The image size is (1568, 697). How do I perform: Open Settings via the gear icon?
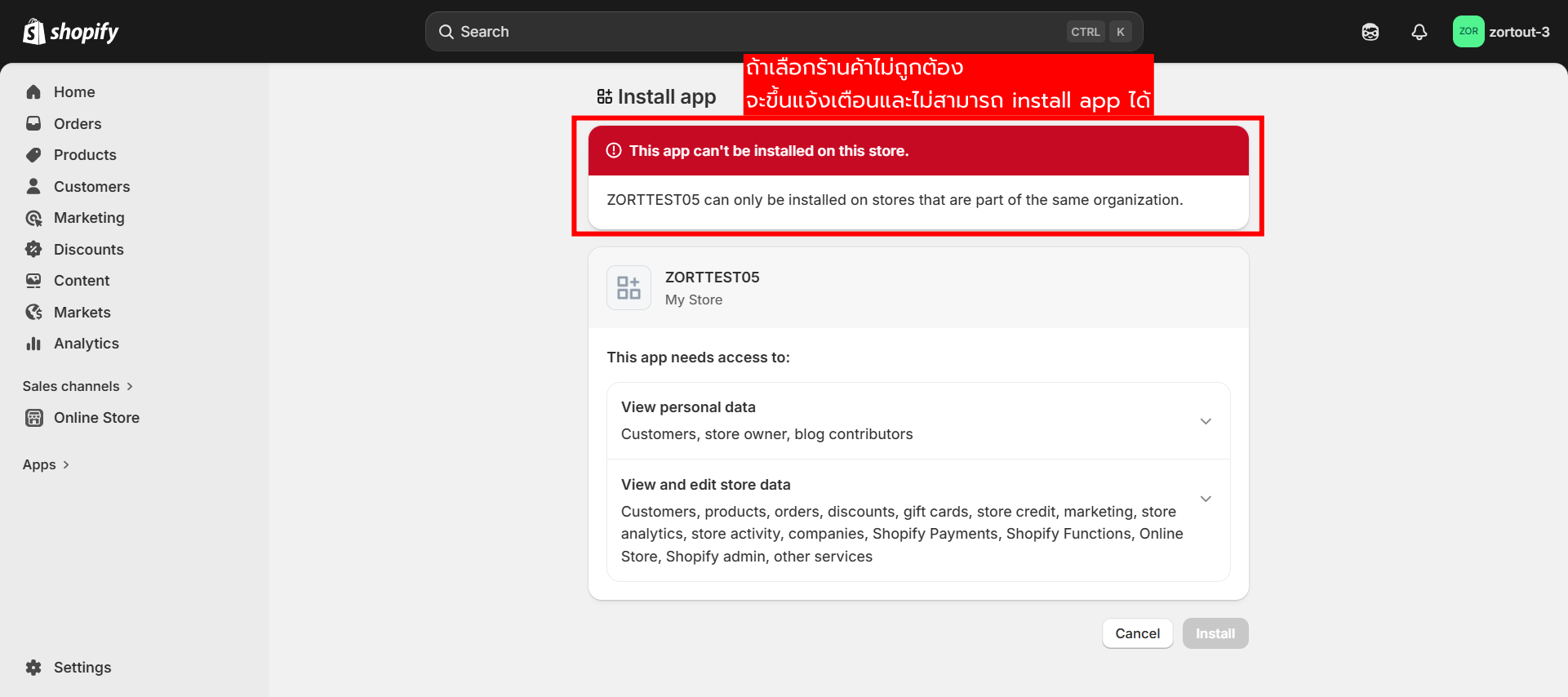coord(33,668)
